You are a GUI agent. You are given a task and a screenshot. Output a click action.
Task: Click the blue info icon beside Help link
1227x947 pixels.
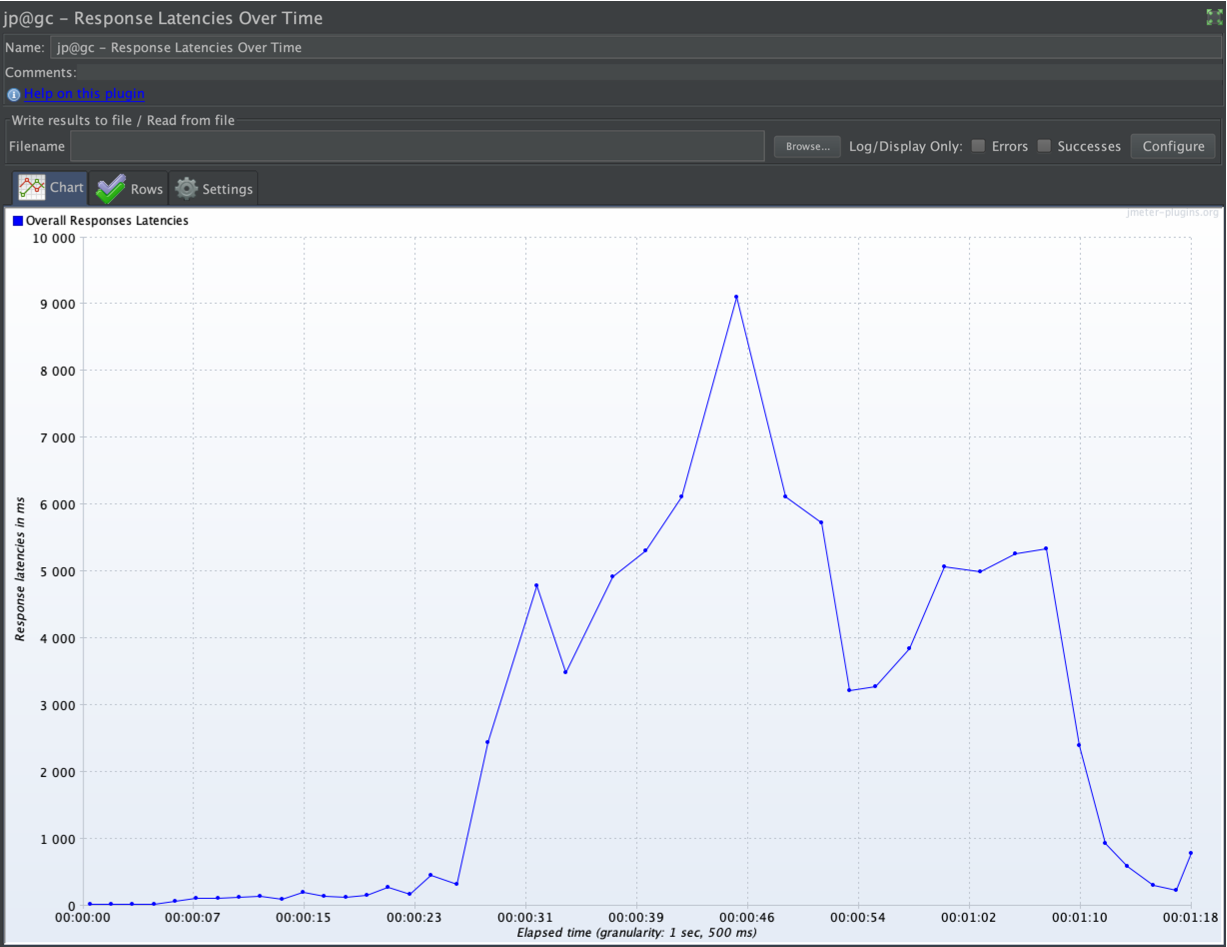tap(14, 94)
